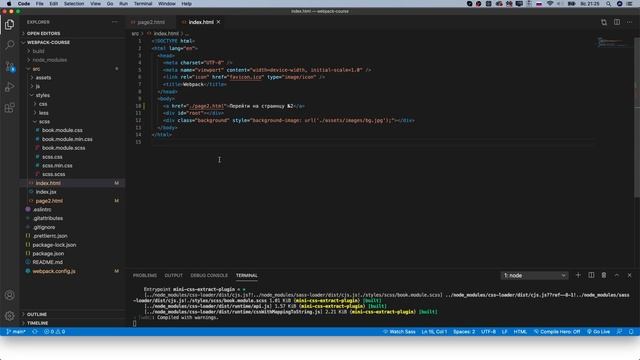Image resolution: width=640 pixels, height=360 pixels.
Task: Close the index.html editor tab
Action: [218, 22]
